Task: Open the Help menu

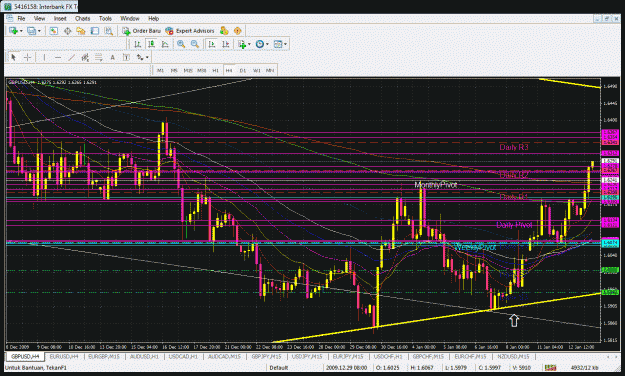Action: pos(153,18)
